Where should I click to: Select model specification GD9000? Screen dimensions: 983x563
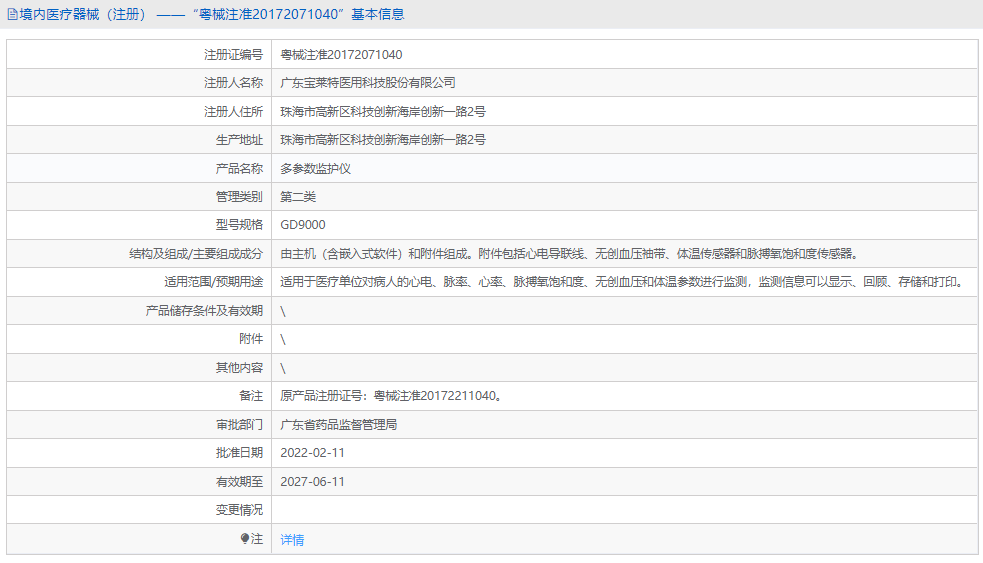coord(303,224)
